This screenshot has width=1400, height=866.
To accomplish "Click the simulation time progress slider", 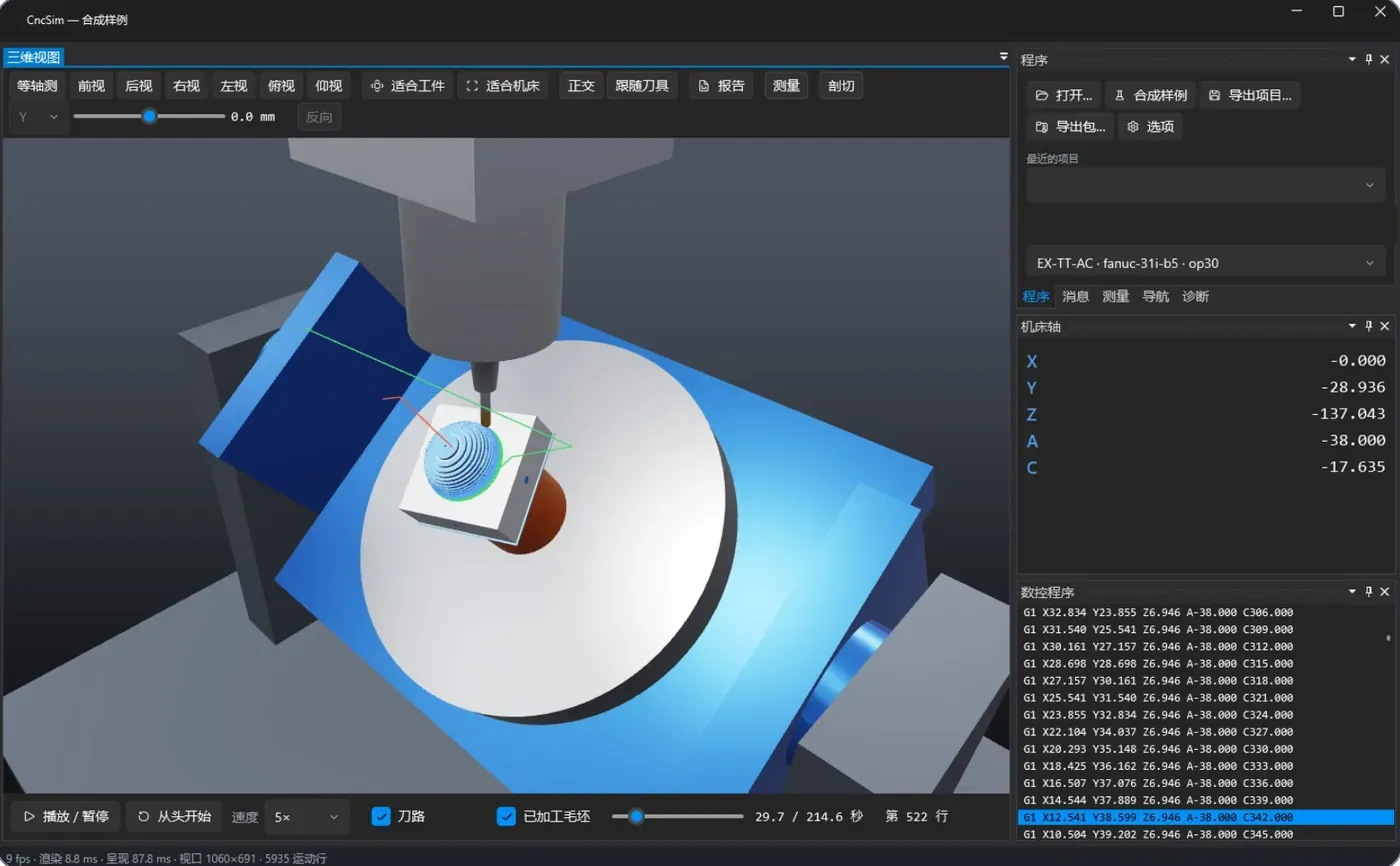I will coord(676,816).
